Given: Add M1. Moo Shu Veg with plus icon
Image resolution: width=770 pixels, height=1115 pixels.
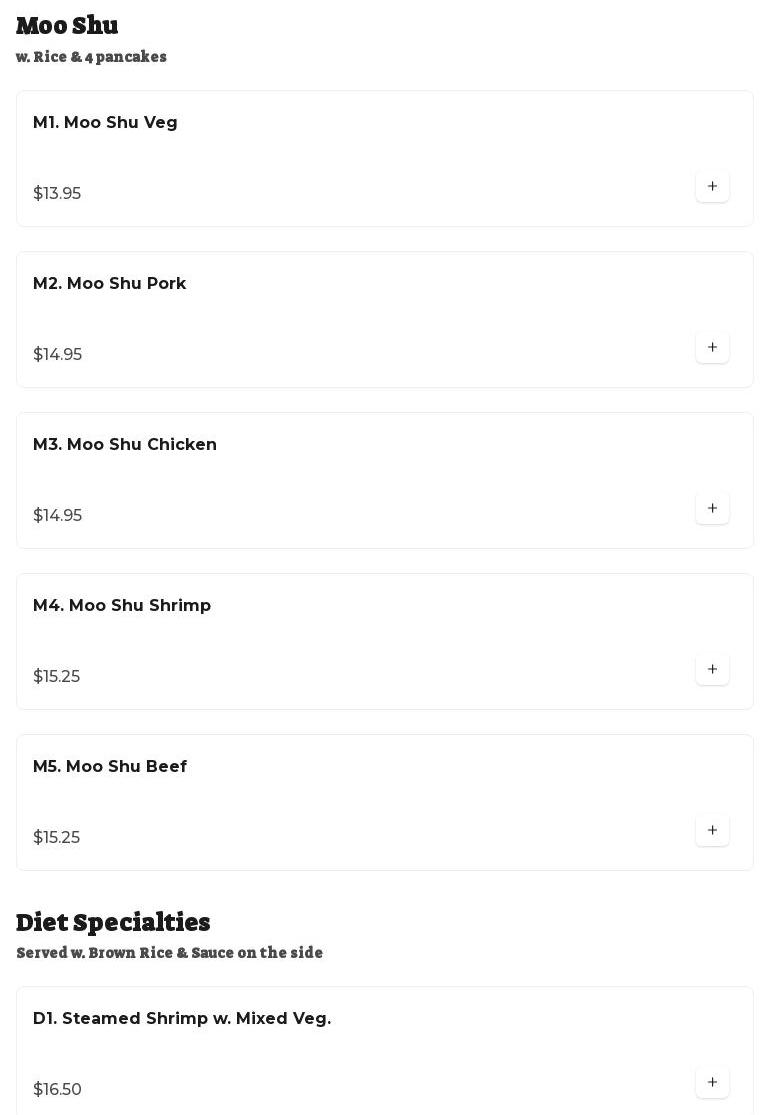Looking at the screenshot, I should 712,187.
